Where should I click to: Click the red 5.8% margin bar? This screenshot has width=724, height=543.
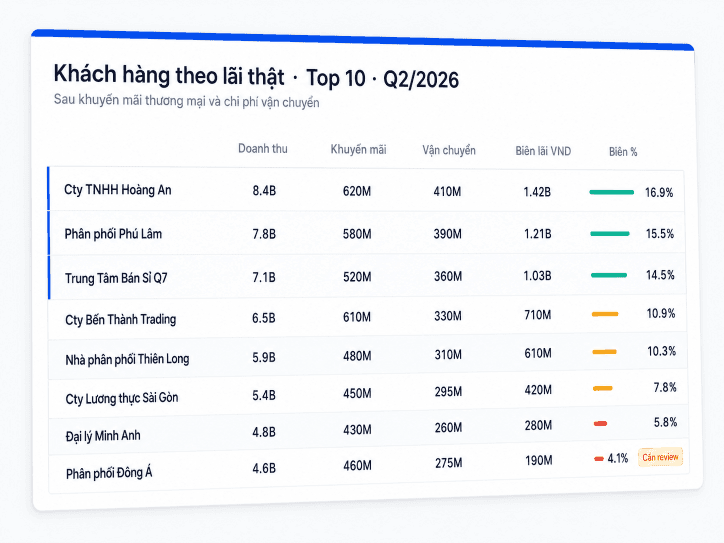point(600,423)
